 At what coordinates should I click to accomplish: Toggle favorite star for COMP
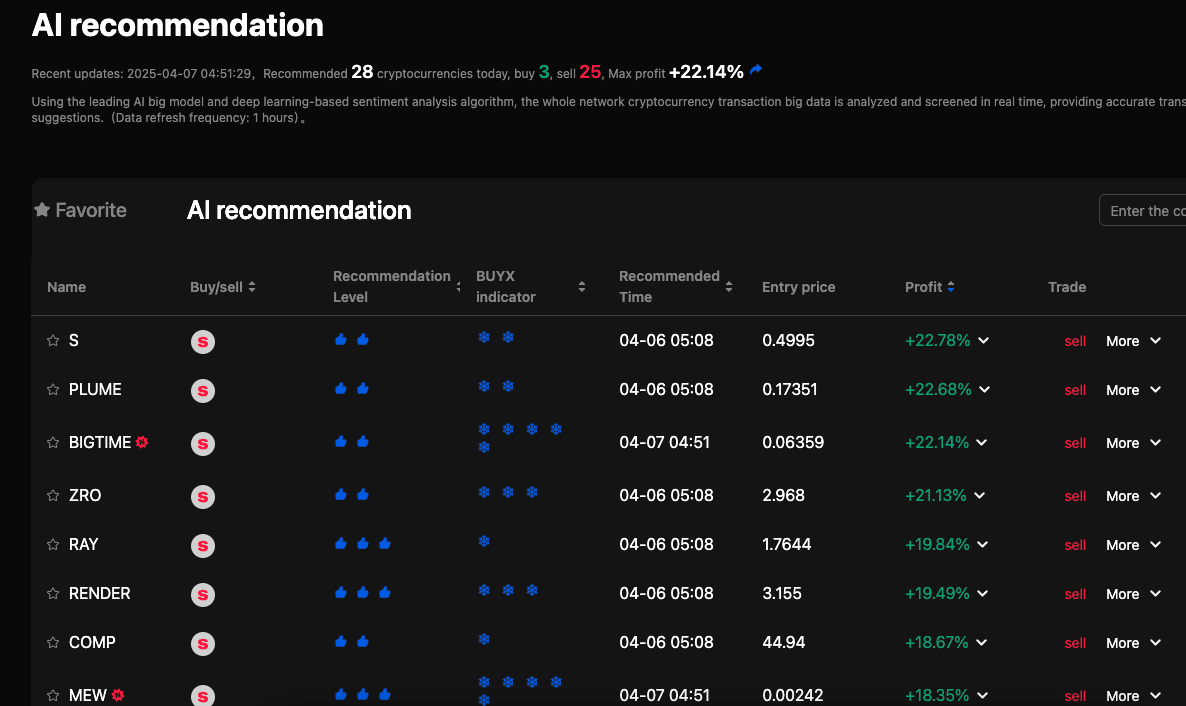pyautogui.click(x=53, y=643)
